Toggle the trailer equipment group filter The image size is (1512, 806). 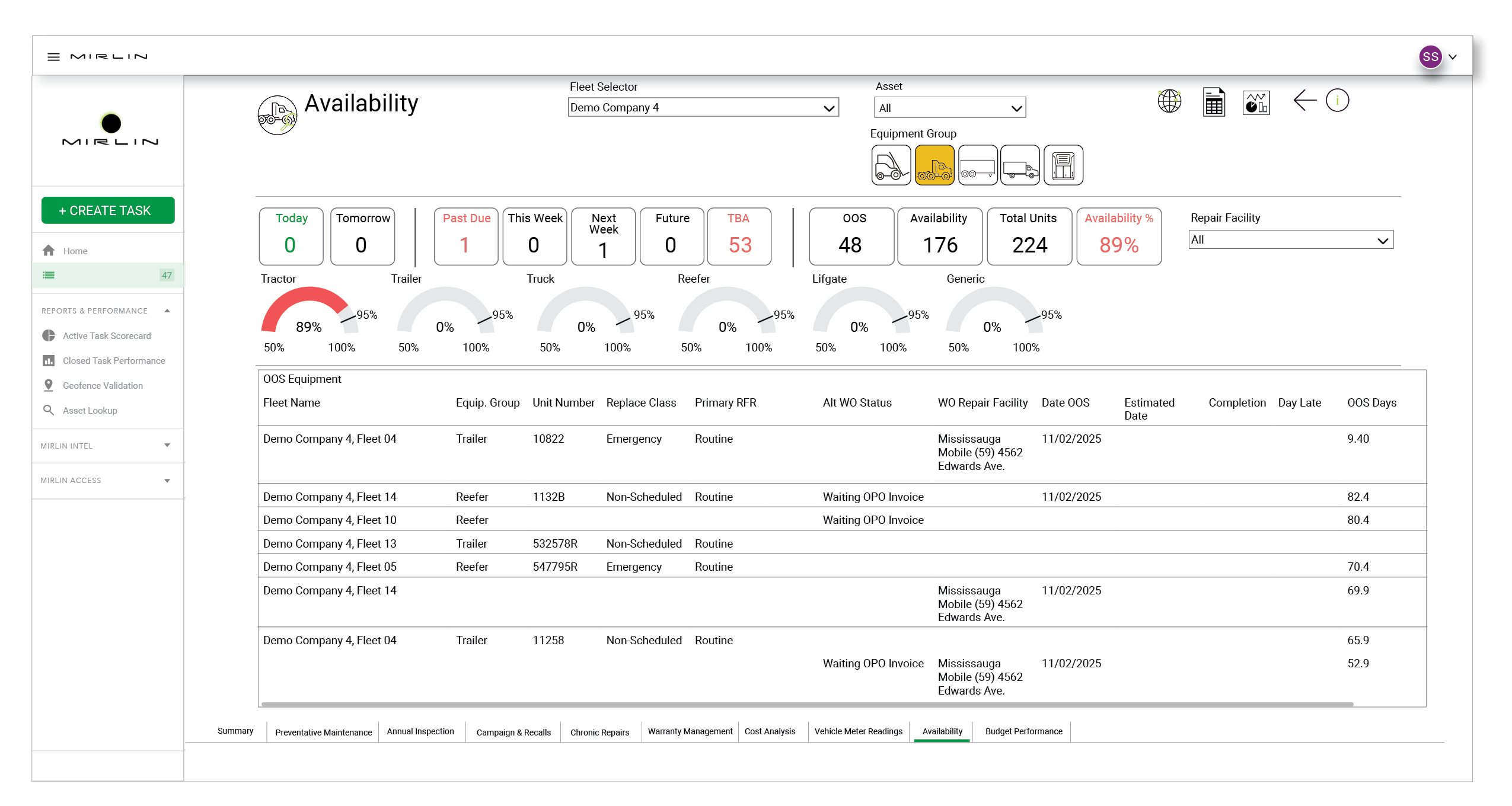(x=977, y=165)
